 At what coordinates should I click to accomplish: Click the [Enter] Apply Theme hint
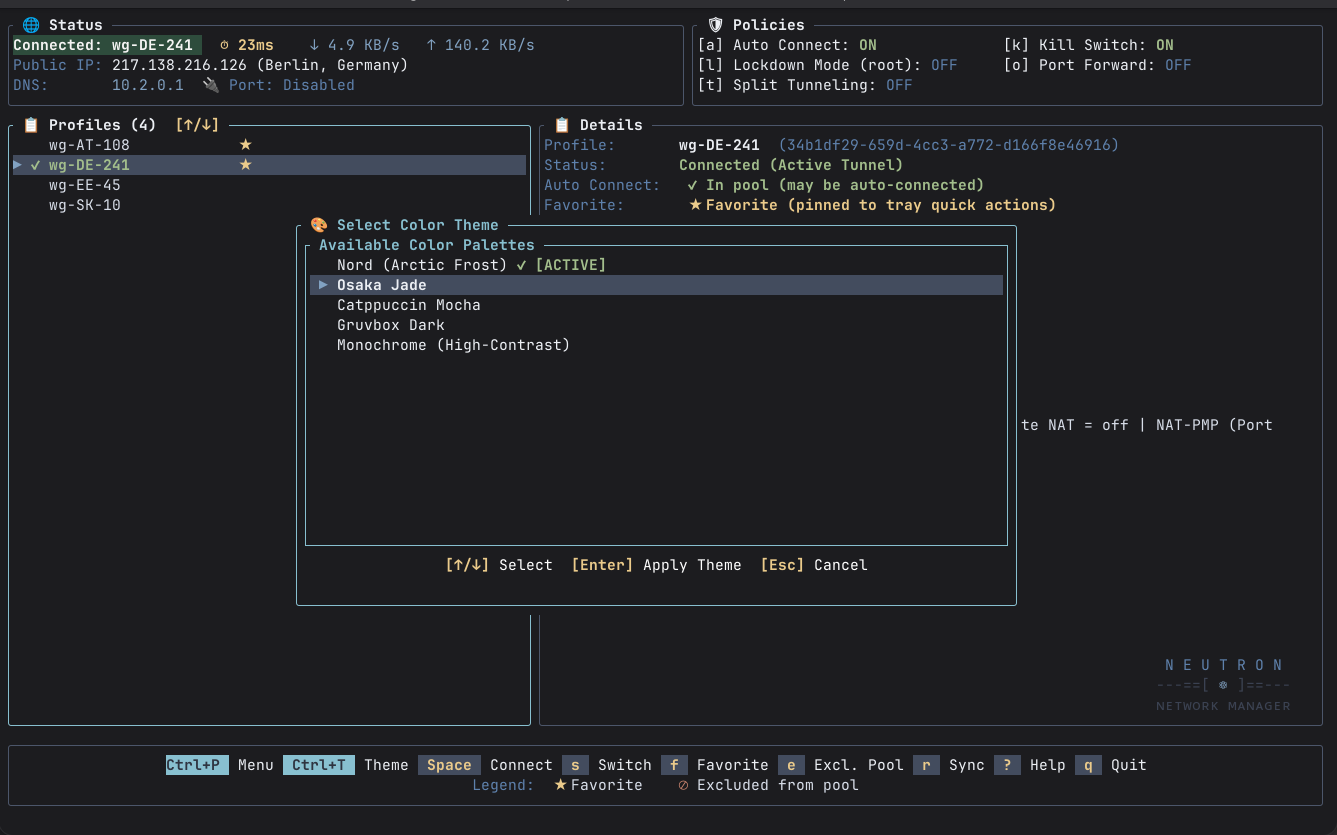(x=656, y=565)
